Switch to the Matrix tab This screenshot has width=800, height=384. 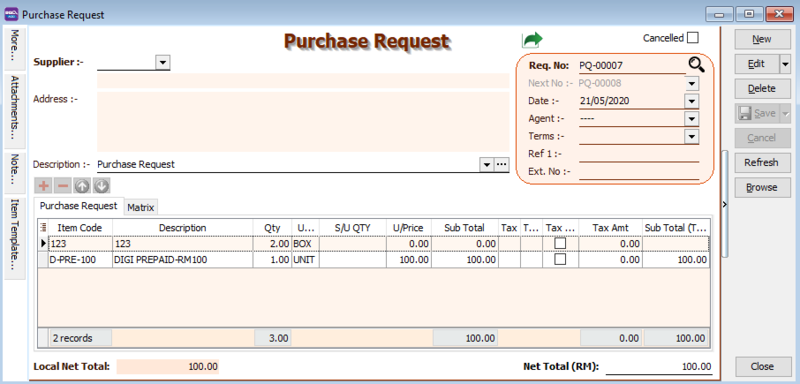click(141, 208)
